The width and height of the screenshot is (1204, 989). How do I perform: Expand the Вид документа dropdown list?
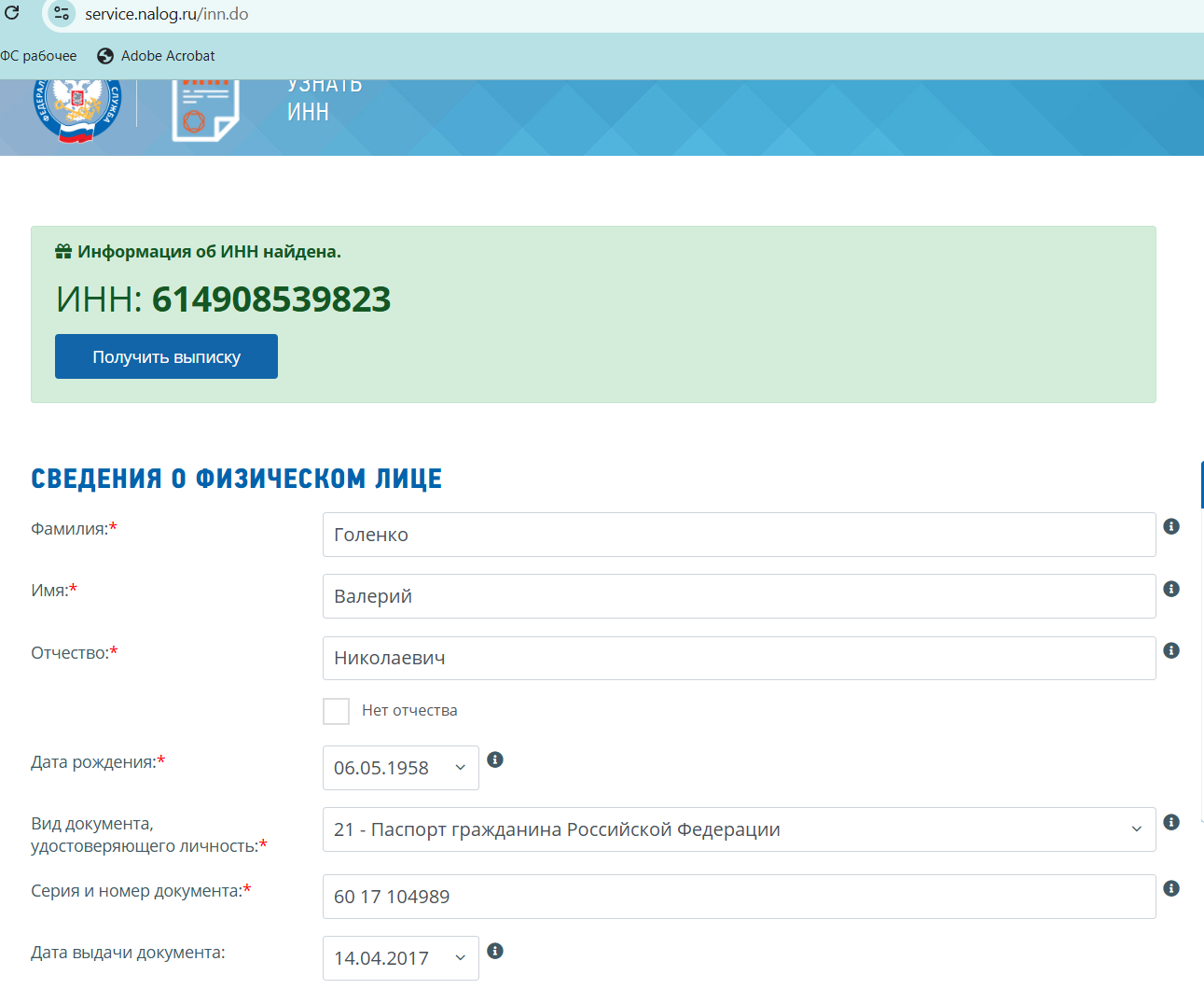[x=738, y=829]
